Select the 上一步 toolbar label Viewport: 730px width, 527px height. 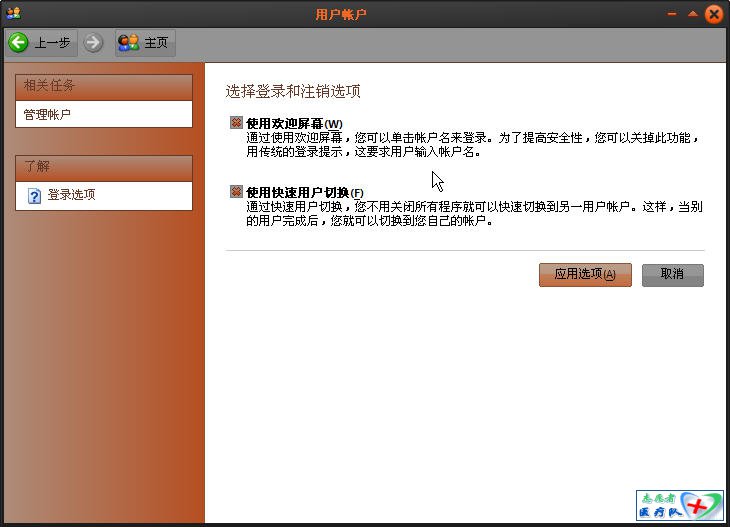pyautogui.click(x=52, y=43)
